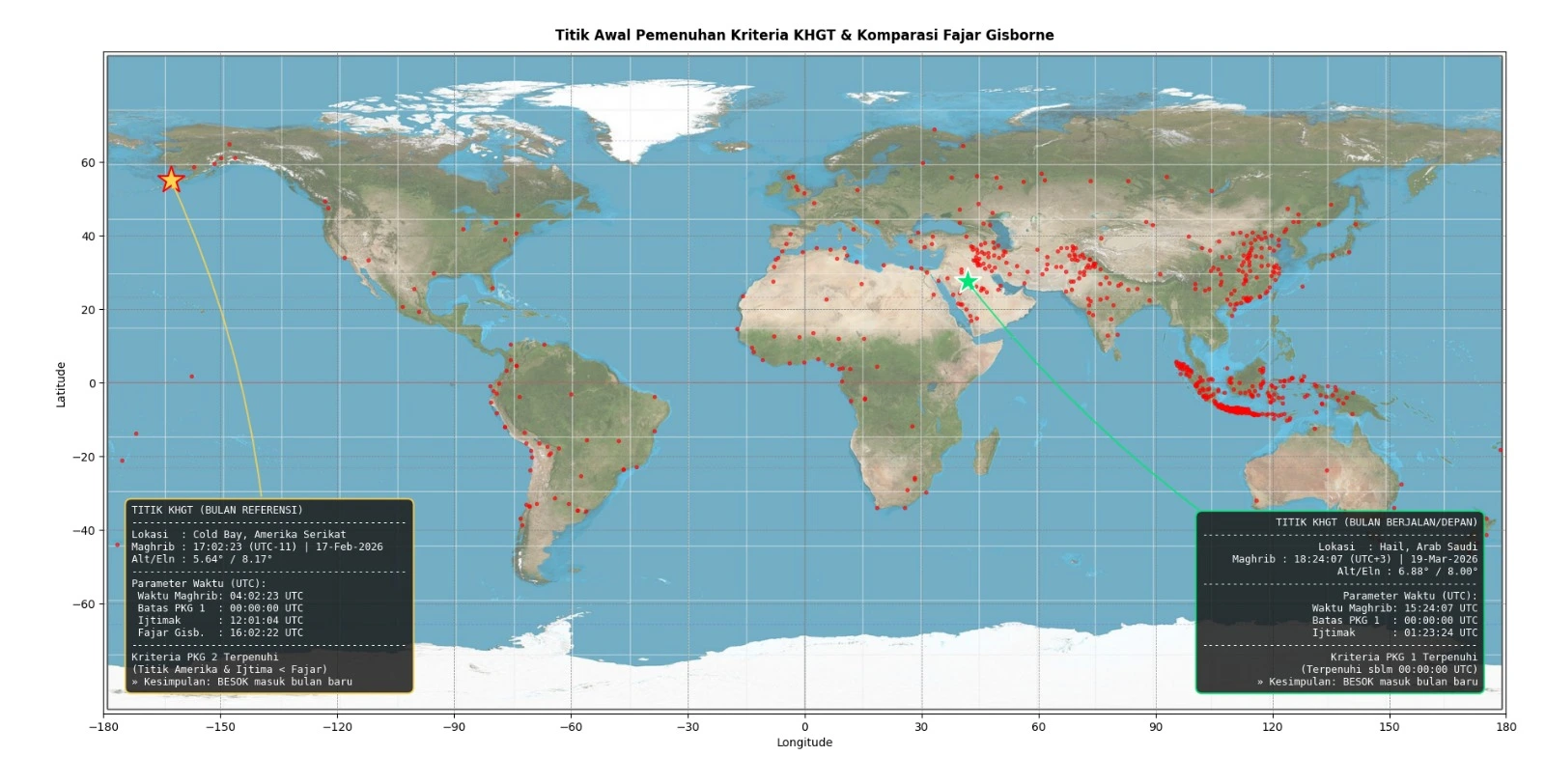Viewport: 1545px width, 784px height.
Task: Click the -30 longitude tick label
Action: click(x=688, y=727)
